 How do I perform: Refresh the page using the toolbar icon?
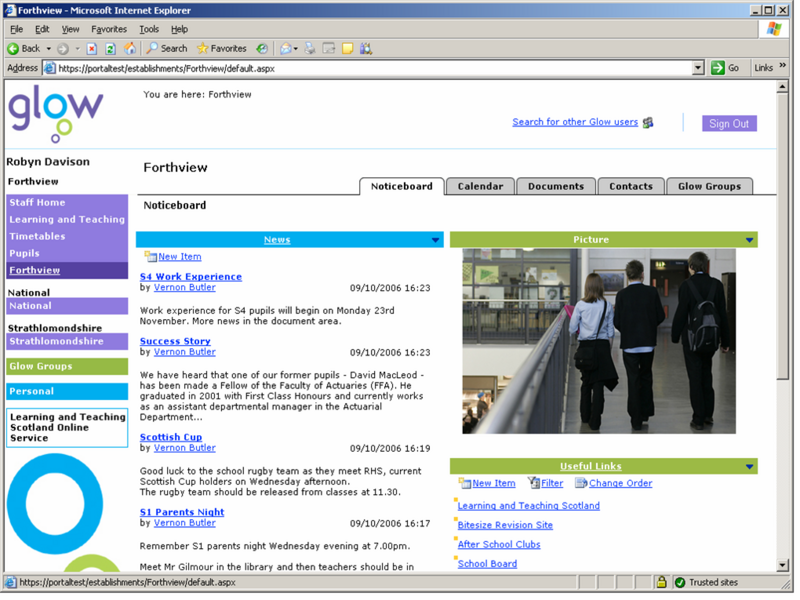tap(110, 49)
